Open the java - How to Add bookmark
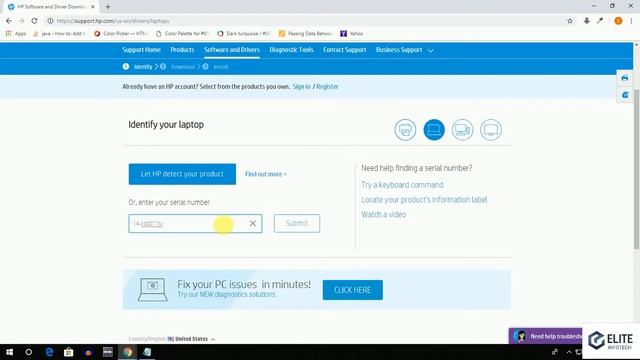The image size is (640, 360). (60, 33)
